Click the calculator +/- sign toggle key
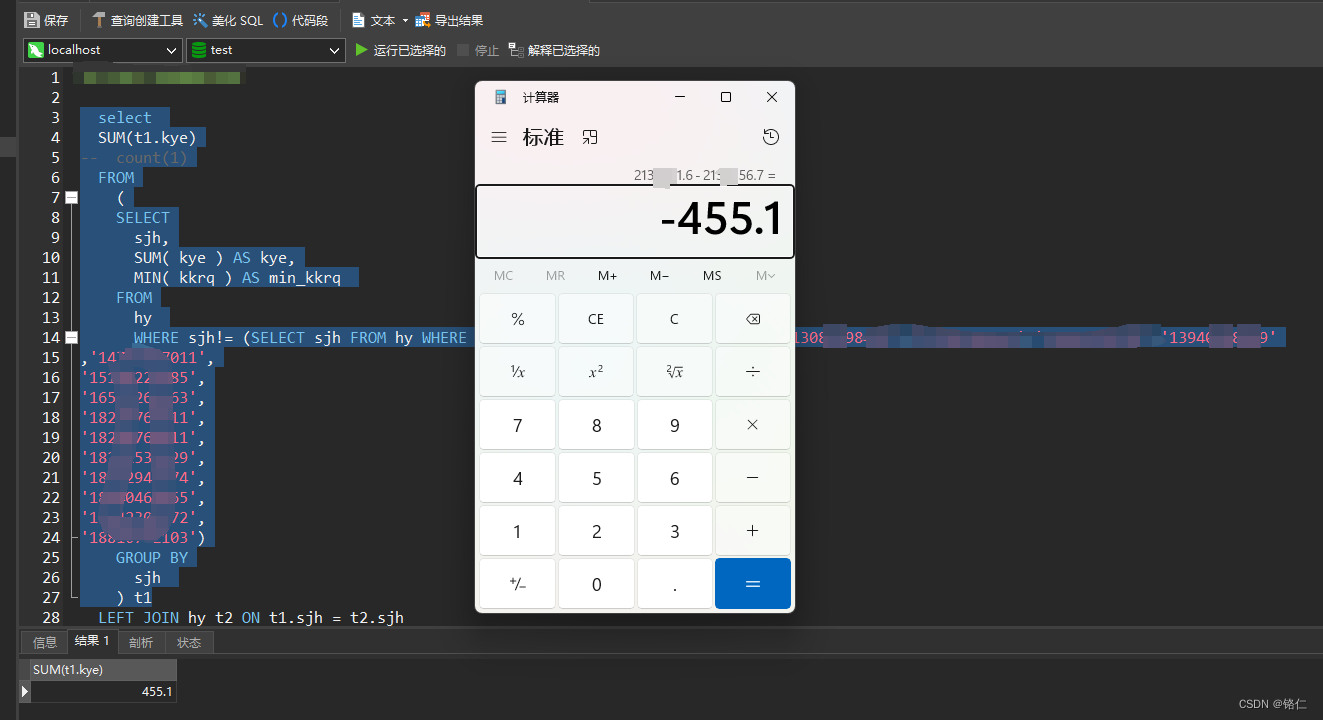 pos(517,584)
